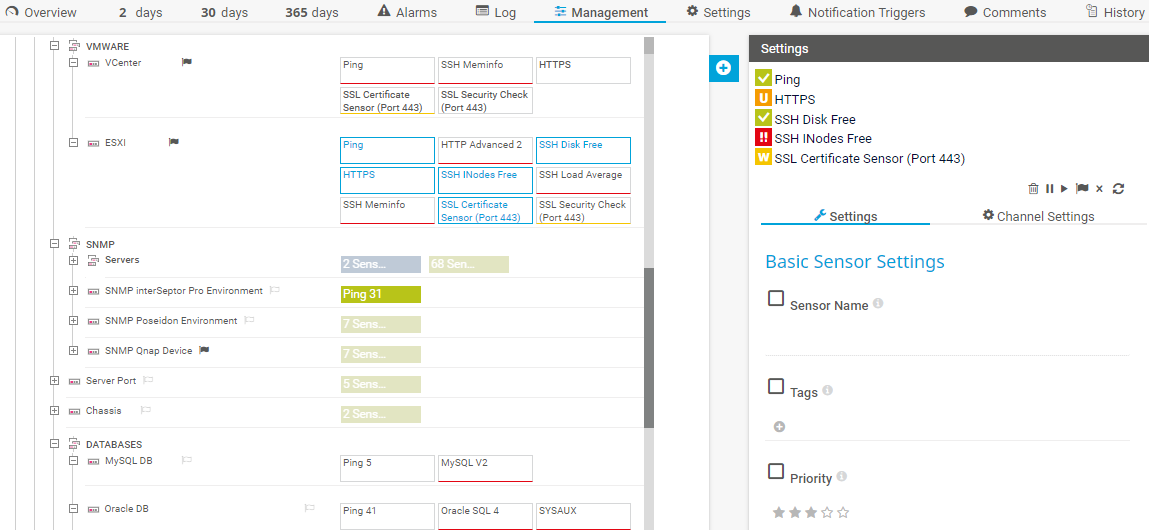Click the flag icon beside SNMP Qnap Device
The image size is (1149, 530).
[x=204, y=351]
